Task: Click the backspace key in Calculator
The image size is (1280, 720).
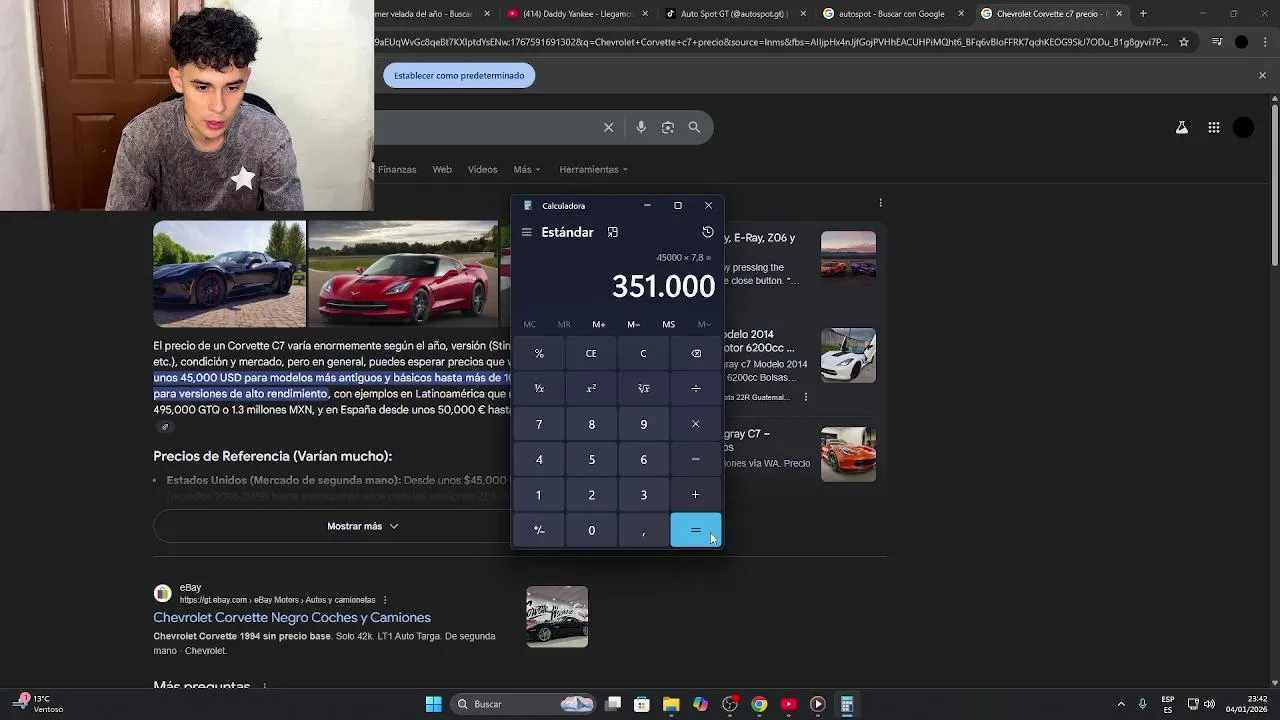Action: [696, 353]
